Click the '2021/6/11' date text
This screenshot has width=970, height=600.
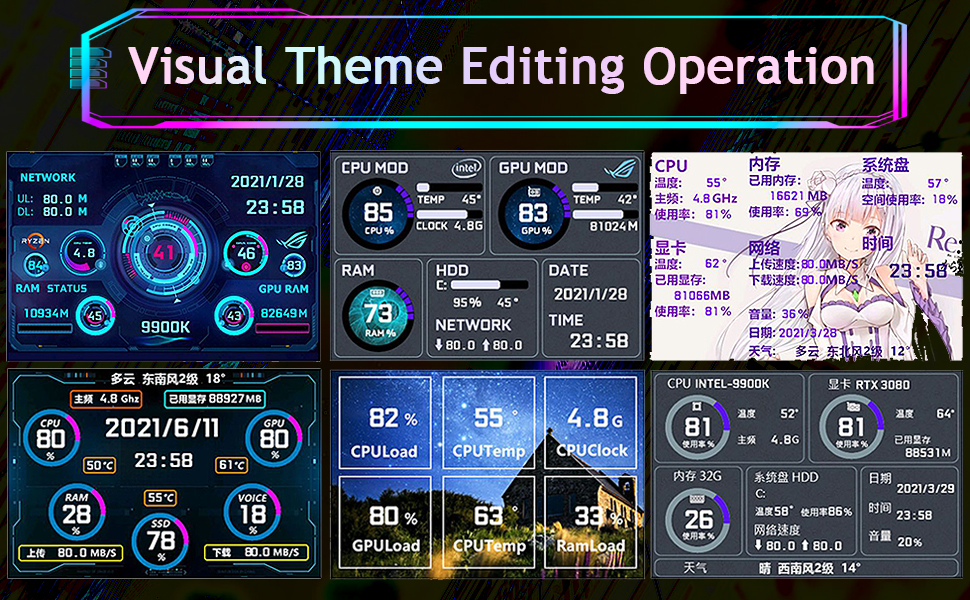pos(162,428)
